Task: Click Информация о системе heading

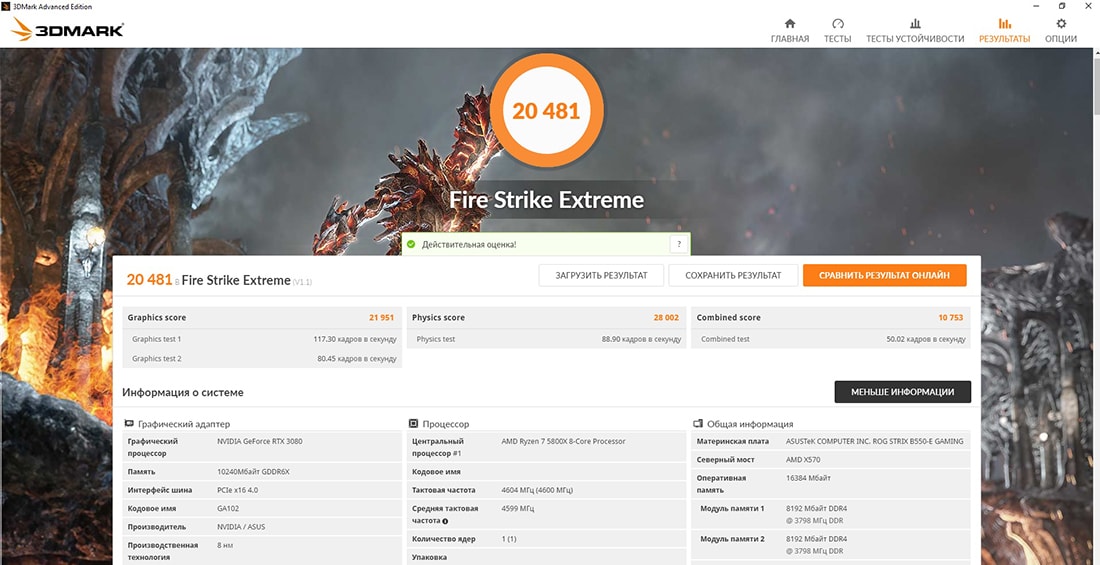Action: 183,392
